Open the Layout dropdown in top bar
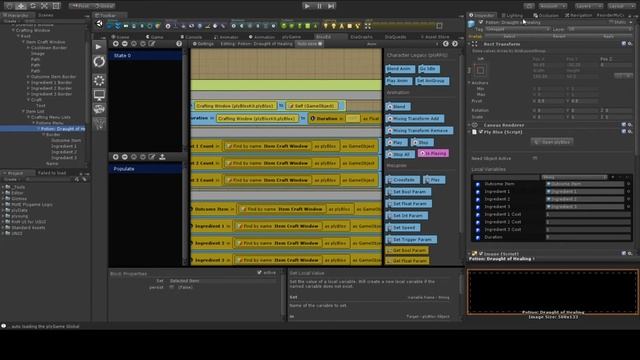The width and height of the screenshot is (640, 360). pos(621,6)
